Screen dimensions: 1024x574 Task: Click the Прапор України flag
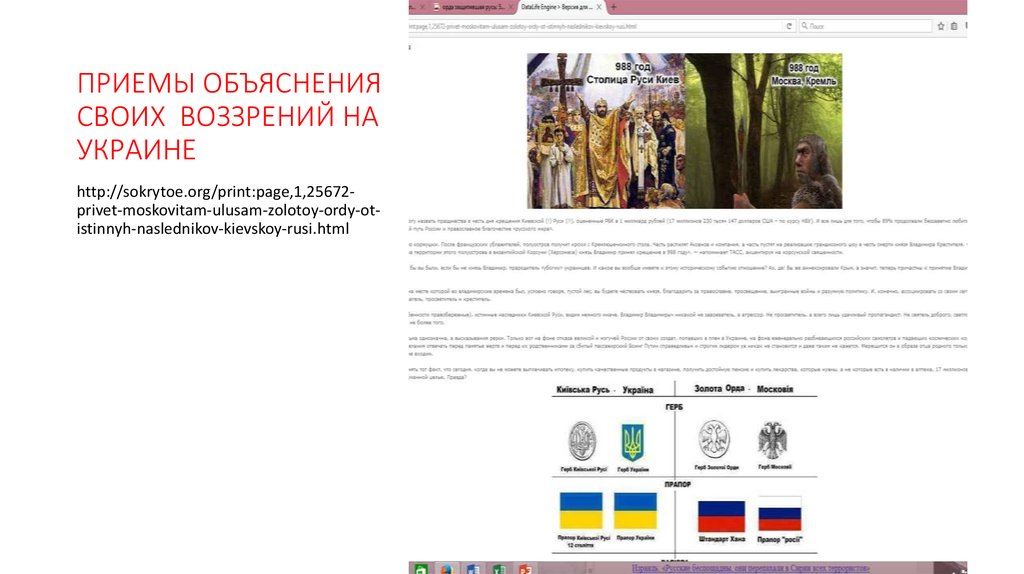tap(635, 511)
